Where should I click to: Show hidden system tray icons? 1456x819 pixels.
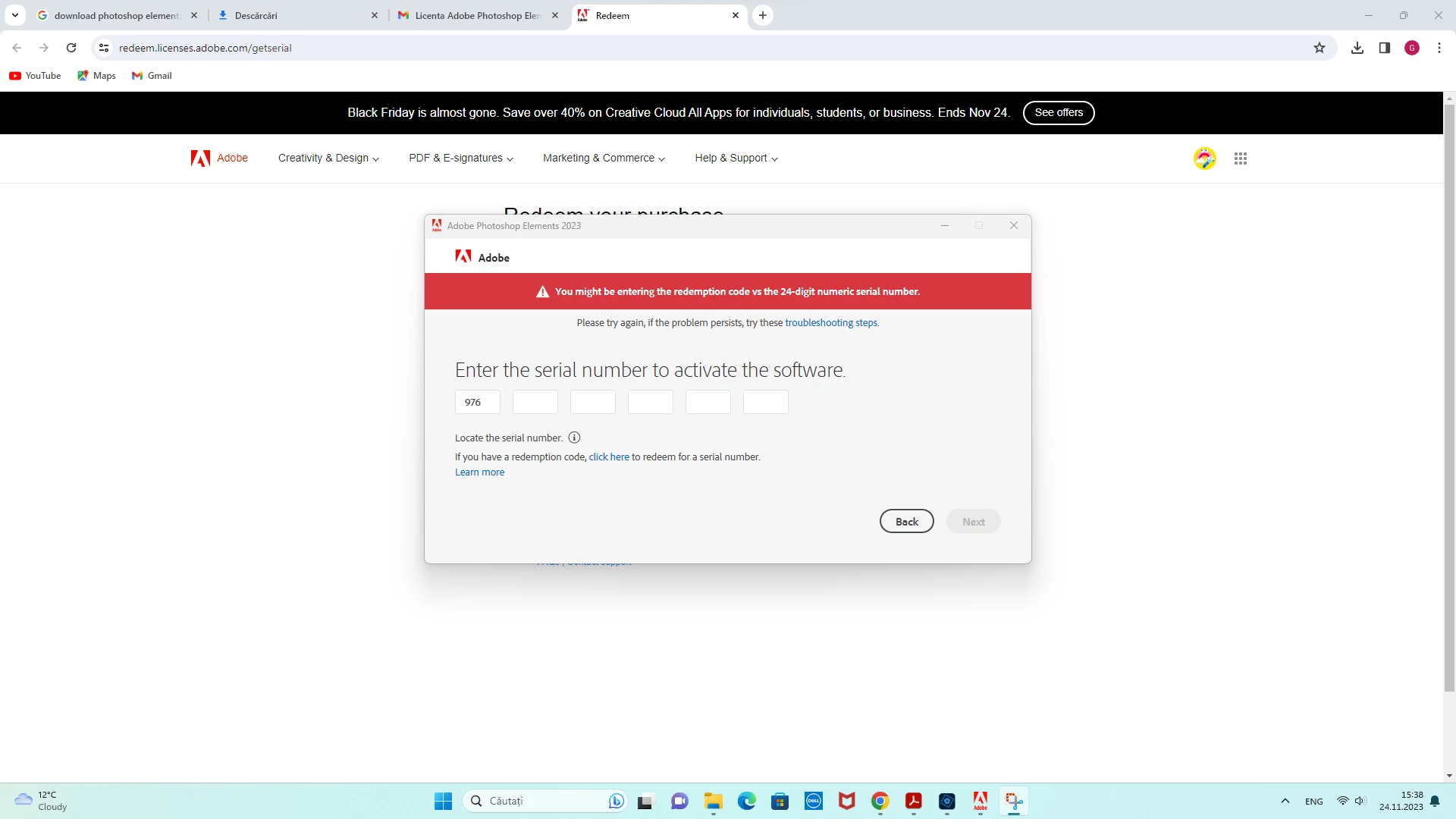1285,801
